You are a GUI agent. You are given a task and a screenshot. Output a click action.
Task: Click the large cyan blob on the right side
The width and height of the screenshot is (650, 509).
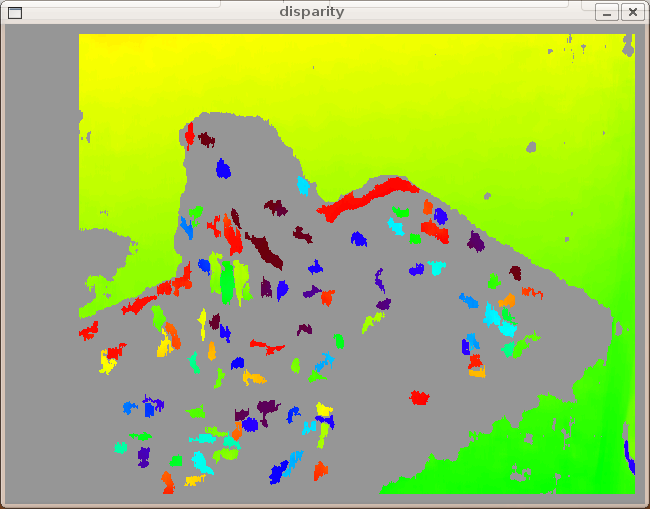coord(493,316)
